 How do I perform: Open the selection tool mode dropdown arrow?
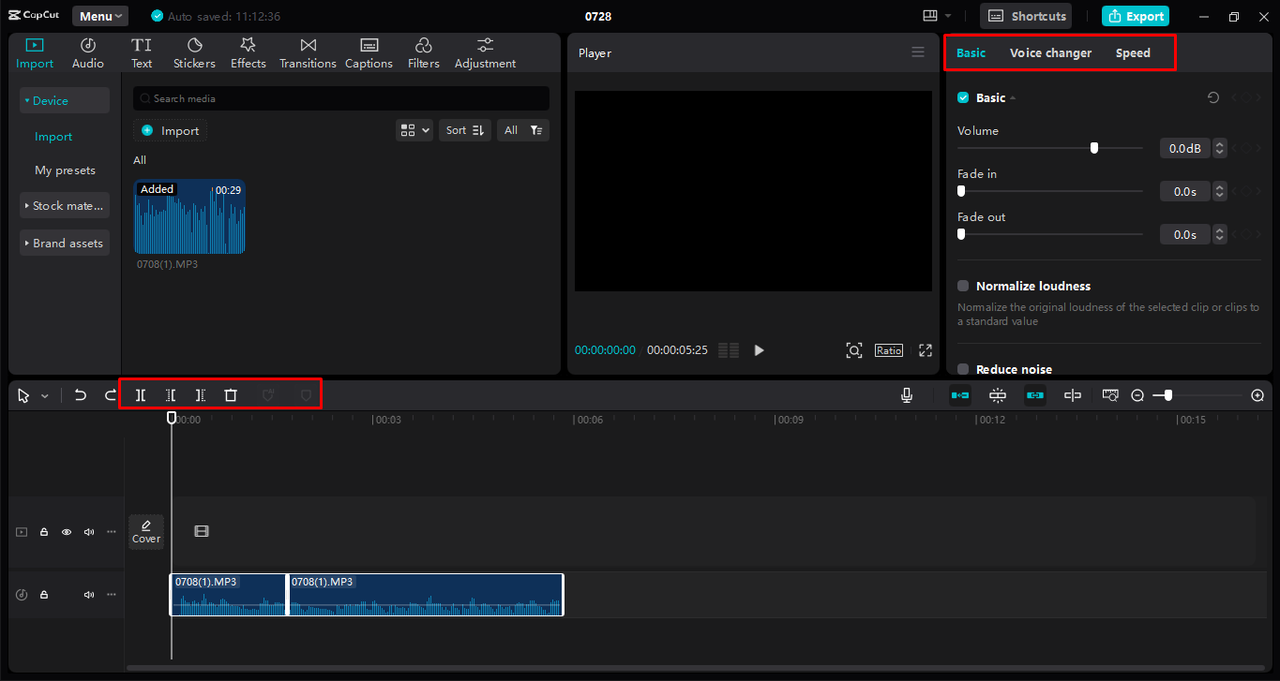tap(44, 396)
